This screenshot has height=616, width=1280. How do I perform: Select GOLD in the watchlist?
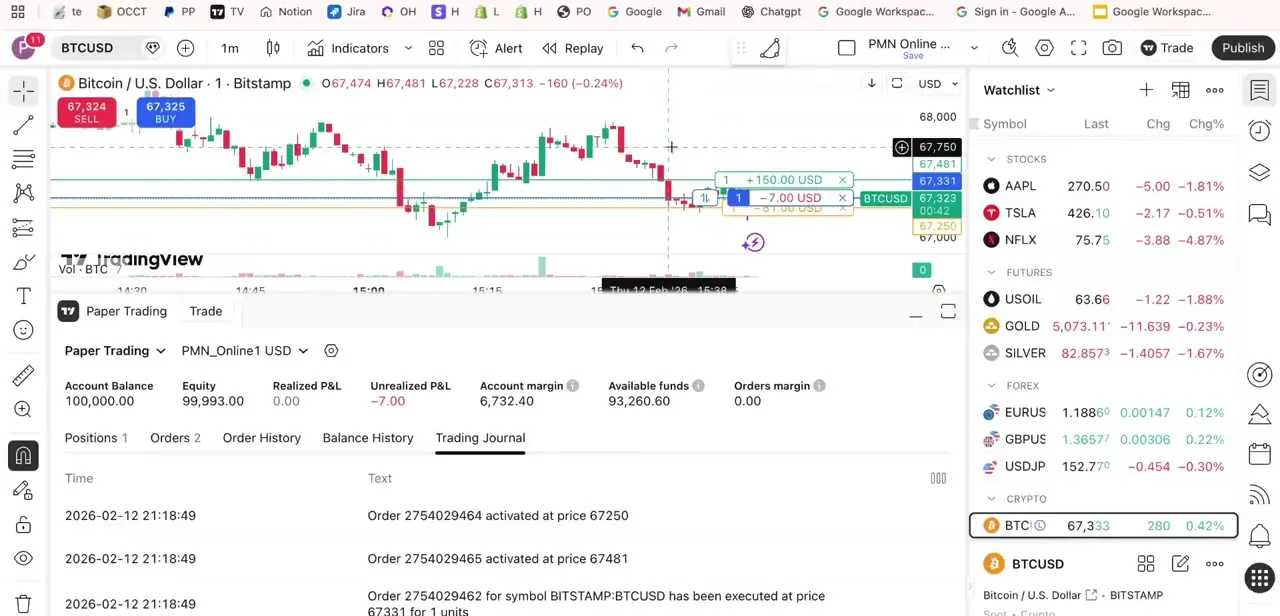1104,326
